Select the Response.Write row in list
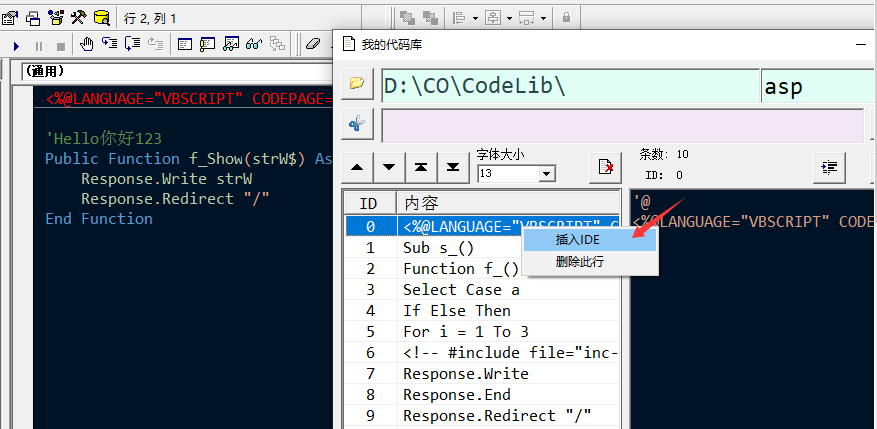This screenshot has width=877, height=429. click(481, 374)
